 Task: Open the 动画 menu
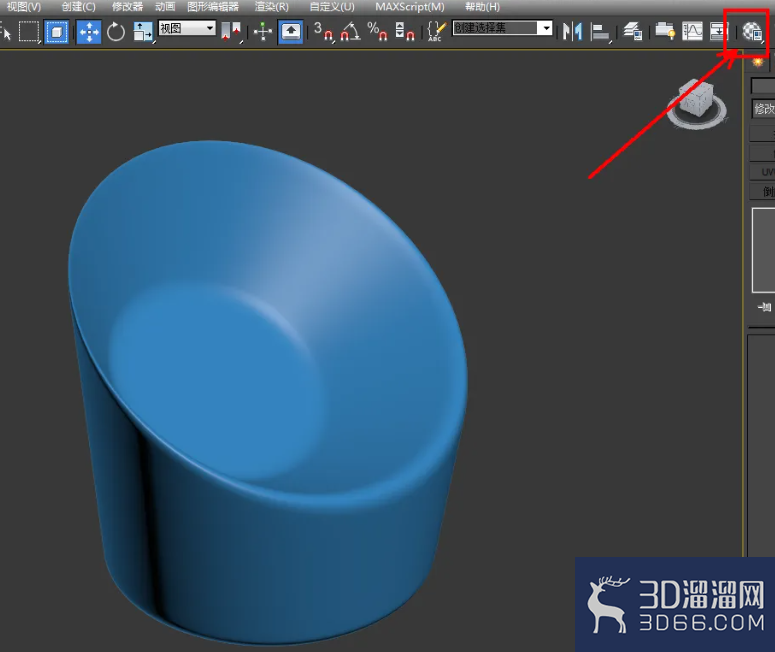[165, 7]
